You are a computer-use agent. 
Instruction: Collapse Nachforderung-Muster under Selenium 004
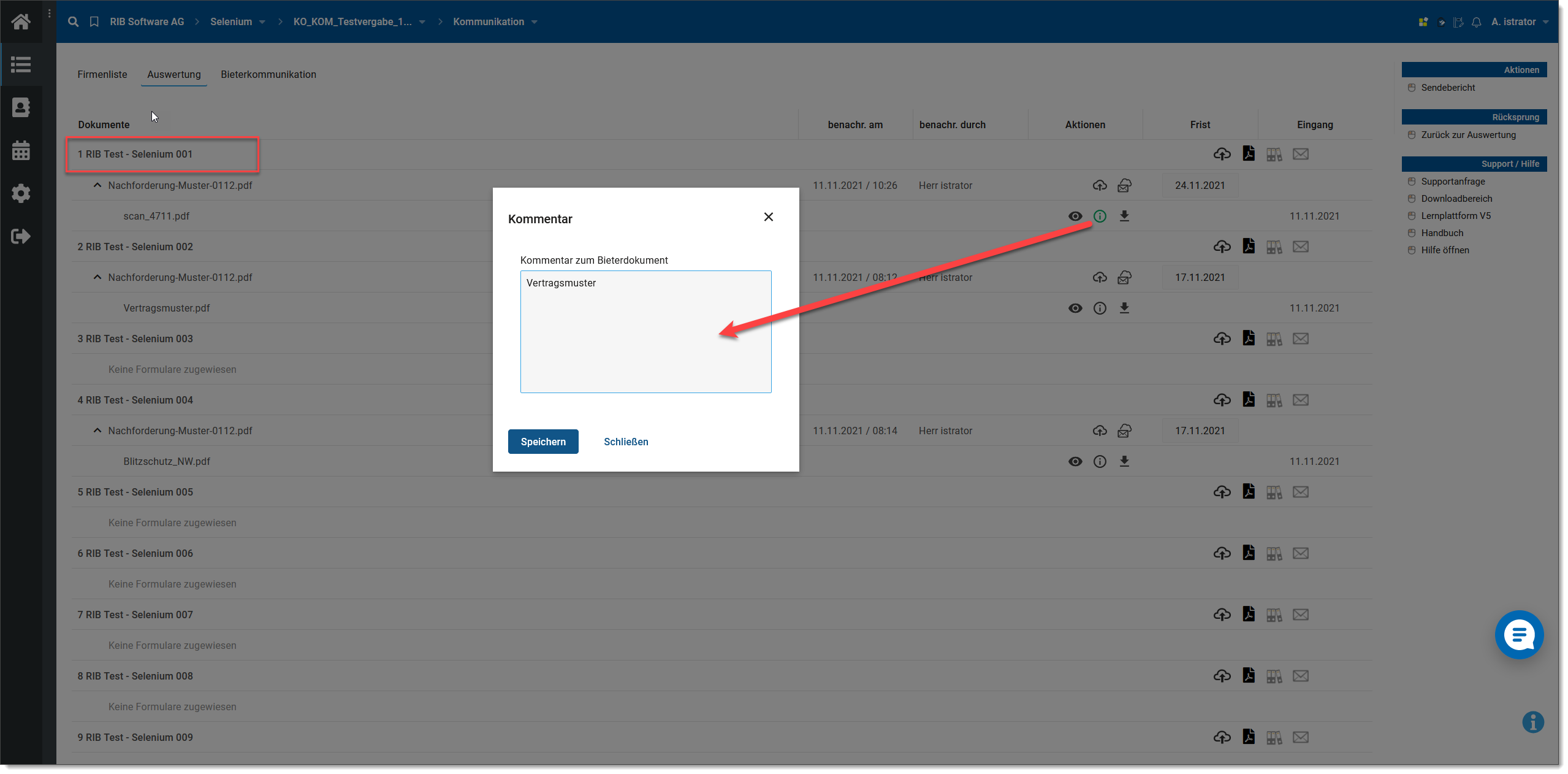[97, 430]
